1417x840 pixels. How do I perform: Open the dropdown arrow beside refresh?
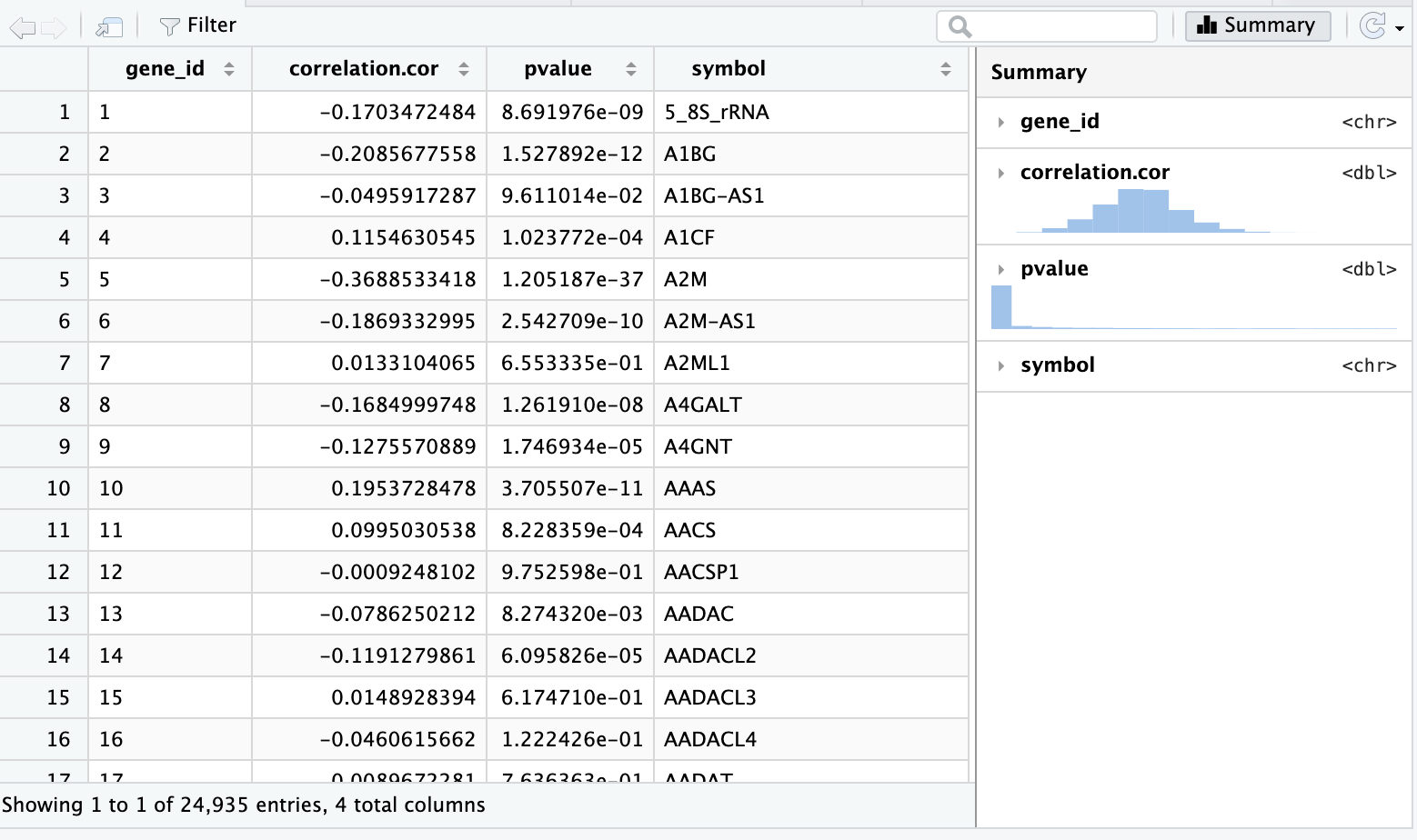click(1400, 28)
